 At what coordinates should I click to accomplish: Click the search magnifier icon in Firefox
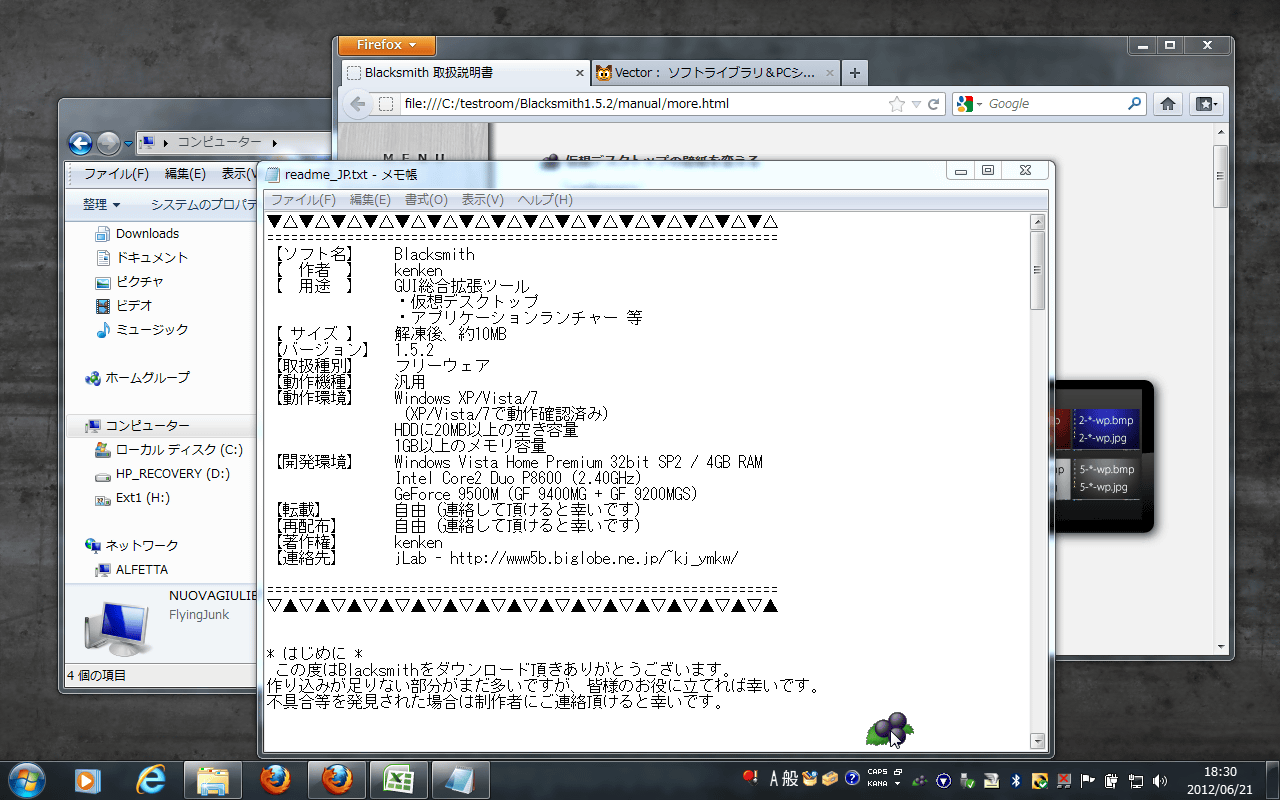(1135, 104)
